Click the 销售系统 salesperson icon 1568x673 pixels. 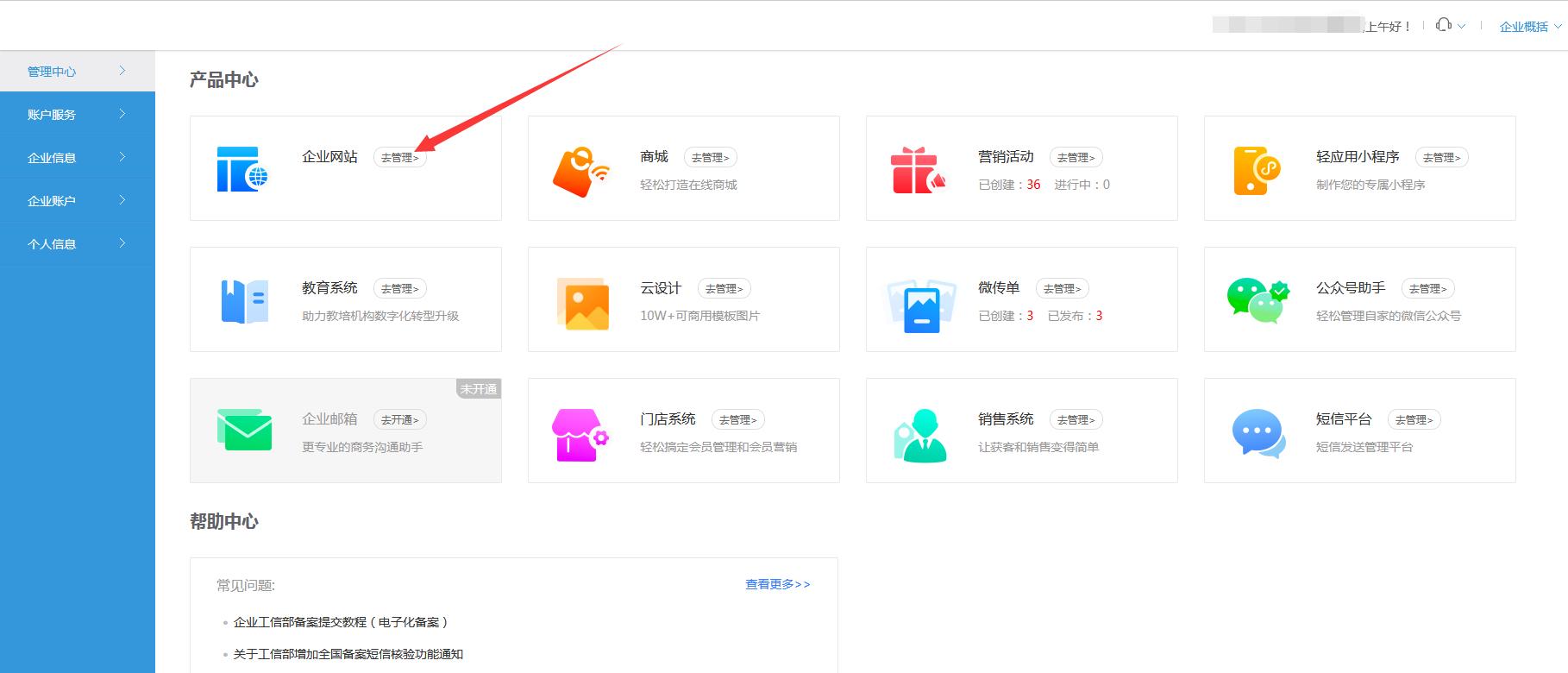[x=920, y=436]
